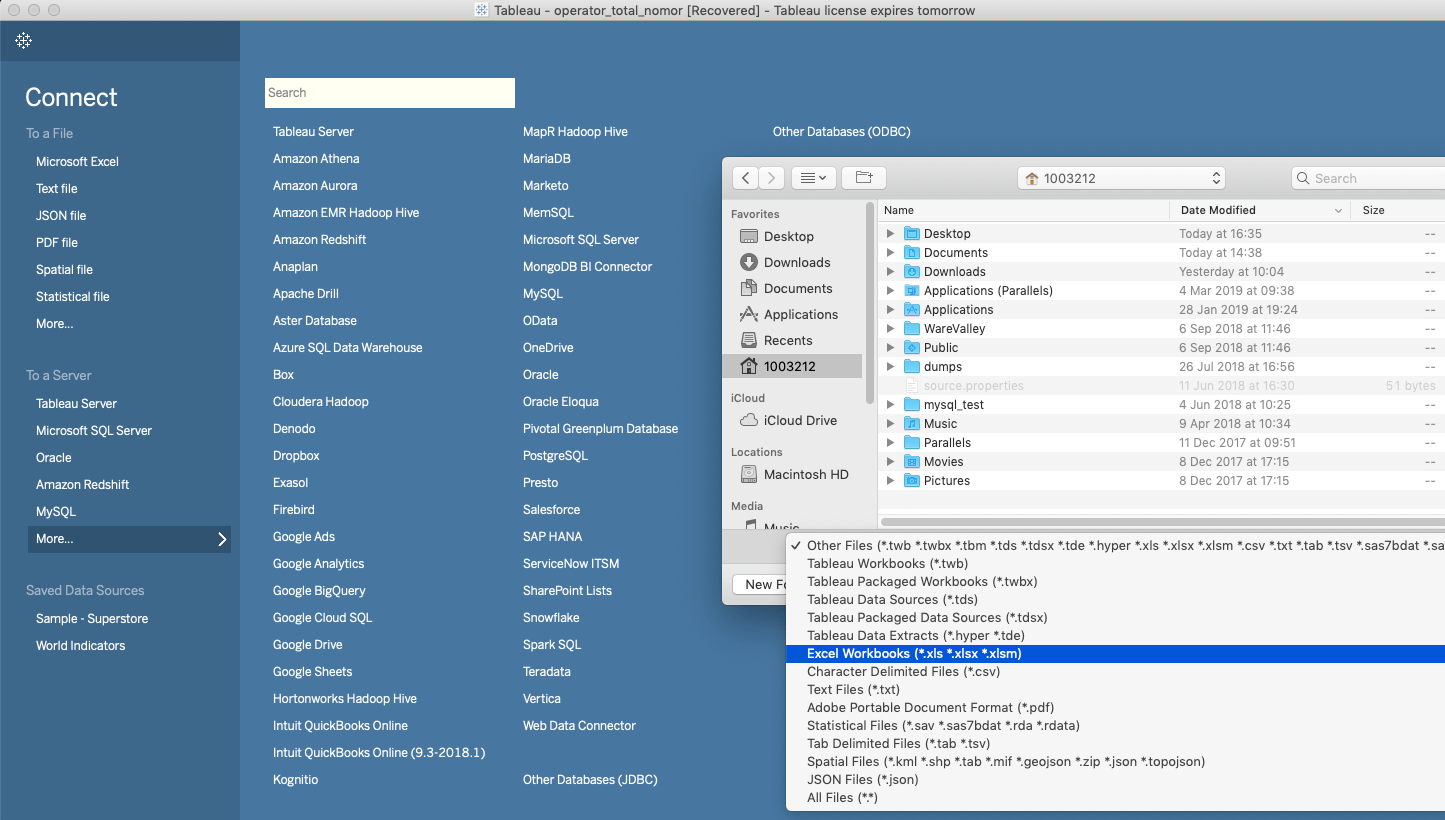
Task: Expand the Documents folder disclosure triangle
Action: tap(891, 253)
